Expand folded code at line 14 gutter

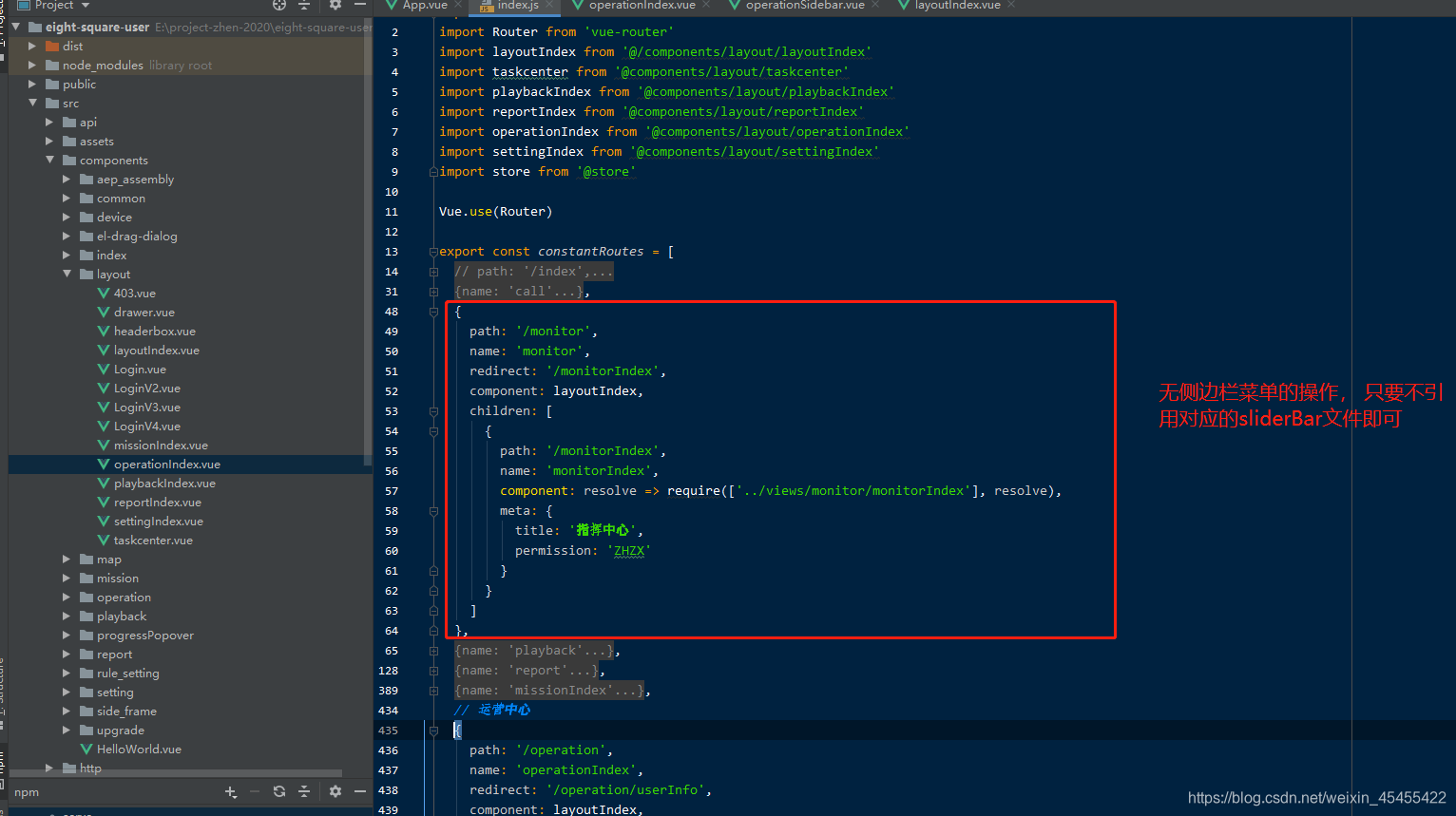(433, 272)
